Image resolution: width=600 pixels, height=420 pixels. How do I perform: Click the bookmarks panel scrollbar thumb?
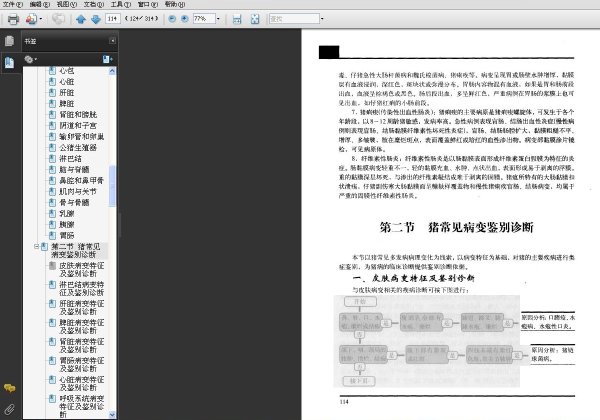(x=112, y=186)
